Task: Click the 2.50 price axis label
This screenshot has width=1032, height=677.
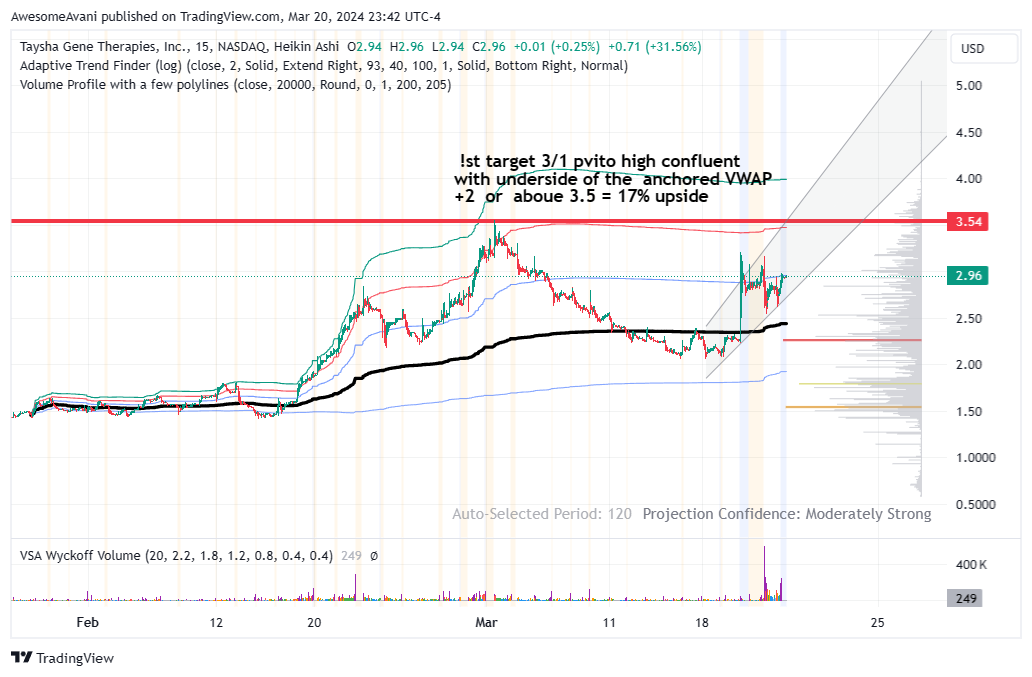Action: tap(969, 318)
